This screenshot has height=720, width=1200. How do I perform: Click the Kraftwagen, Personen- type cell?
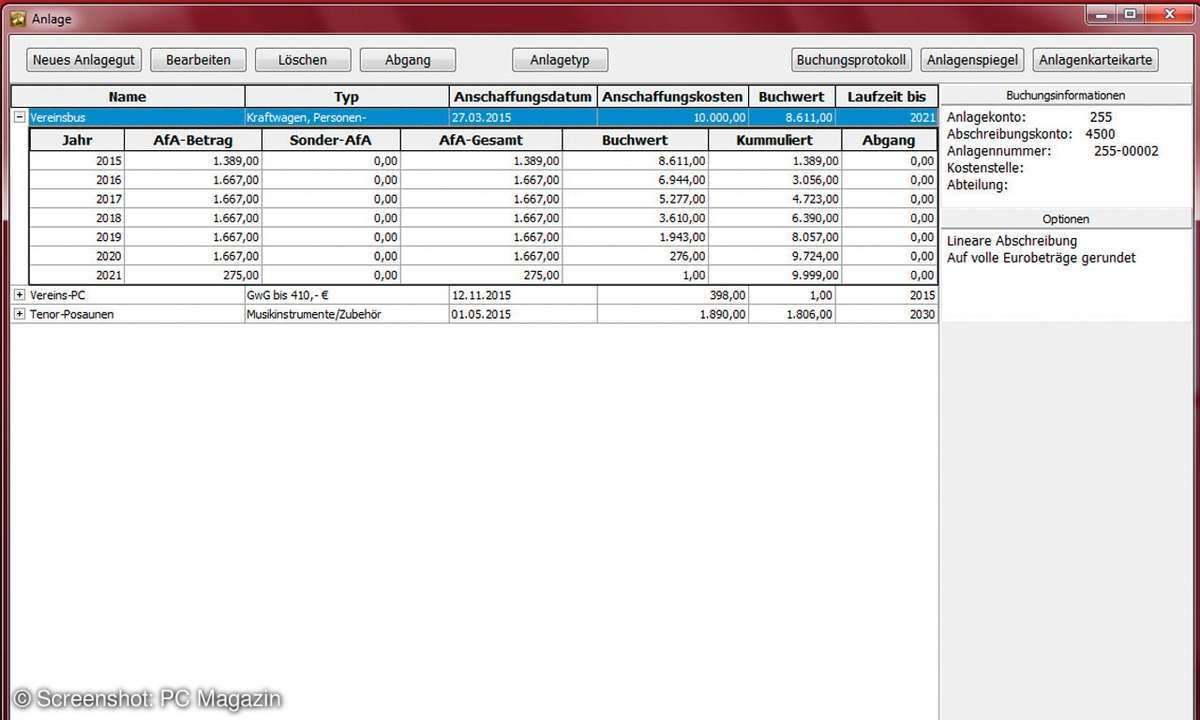347,117
